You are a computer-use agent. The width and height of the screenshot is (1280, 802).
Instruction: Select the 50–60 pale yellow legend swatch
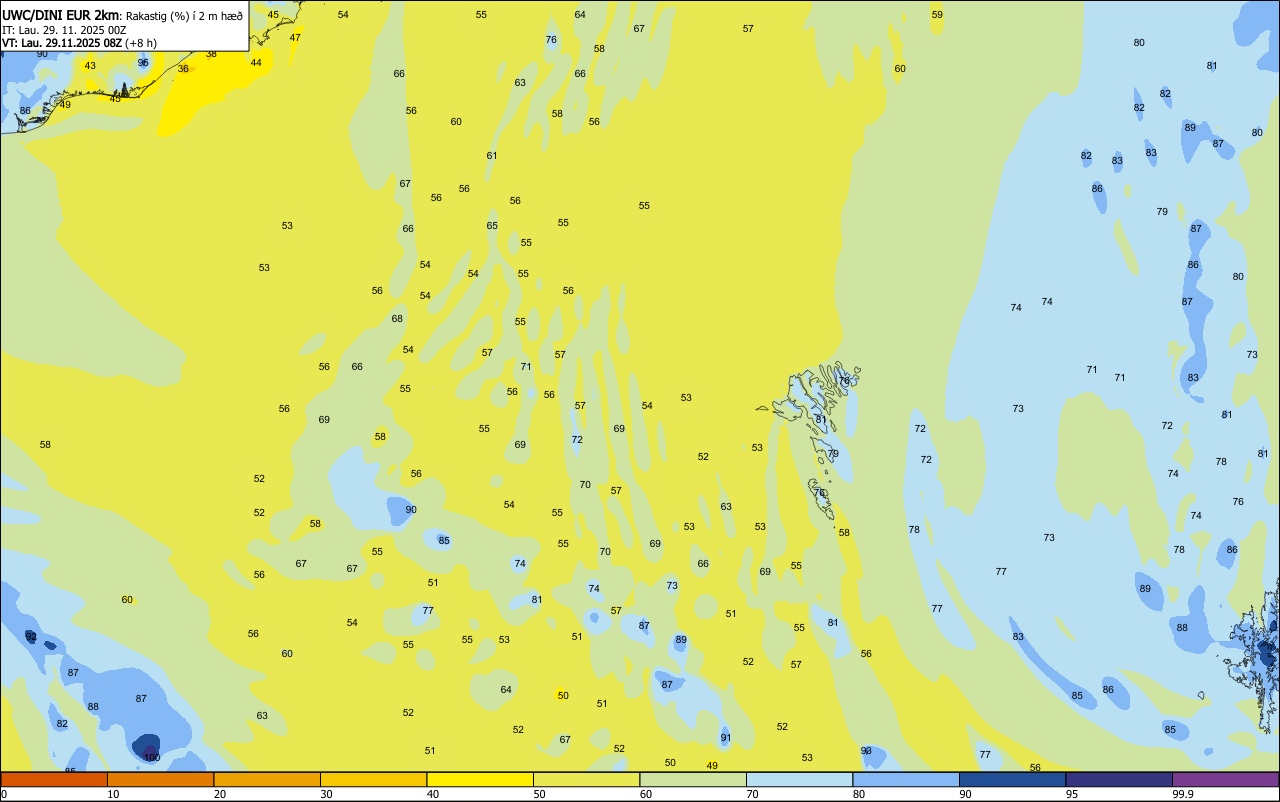coord(586,779)
